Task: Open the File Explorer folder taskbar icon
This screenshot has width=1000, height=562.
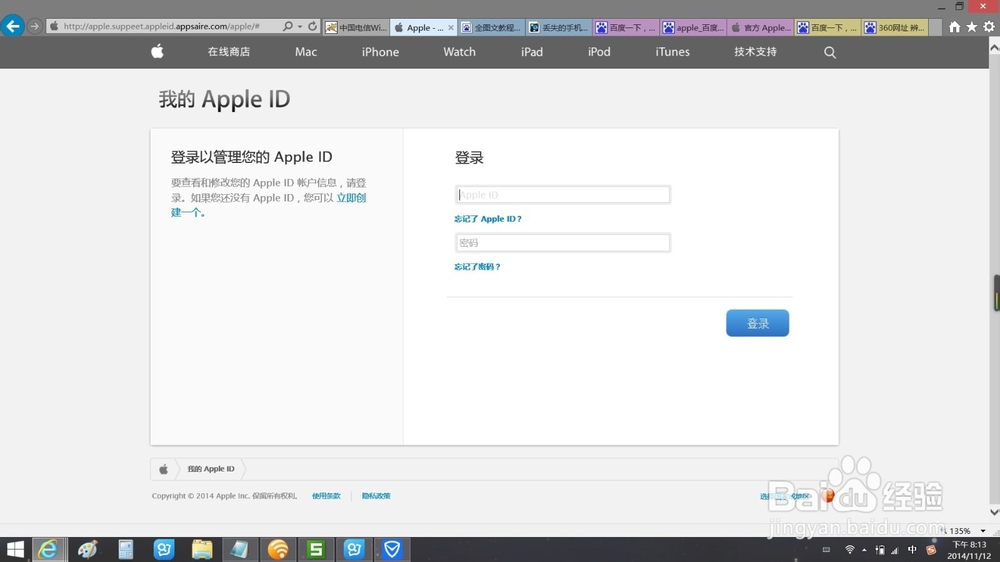Action: click(x=202, y=549)
